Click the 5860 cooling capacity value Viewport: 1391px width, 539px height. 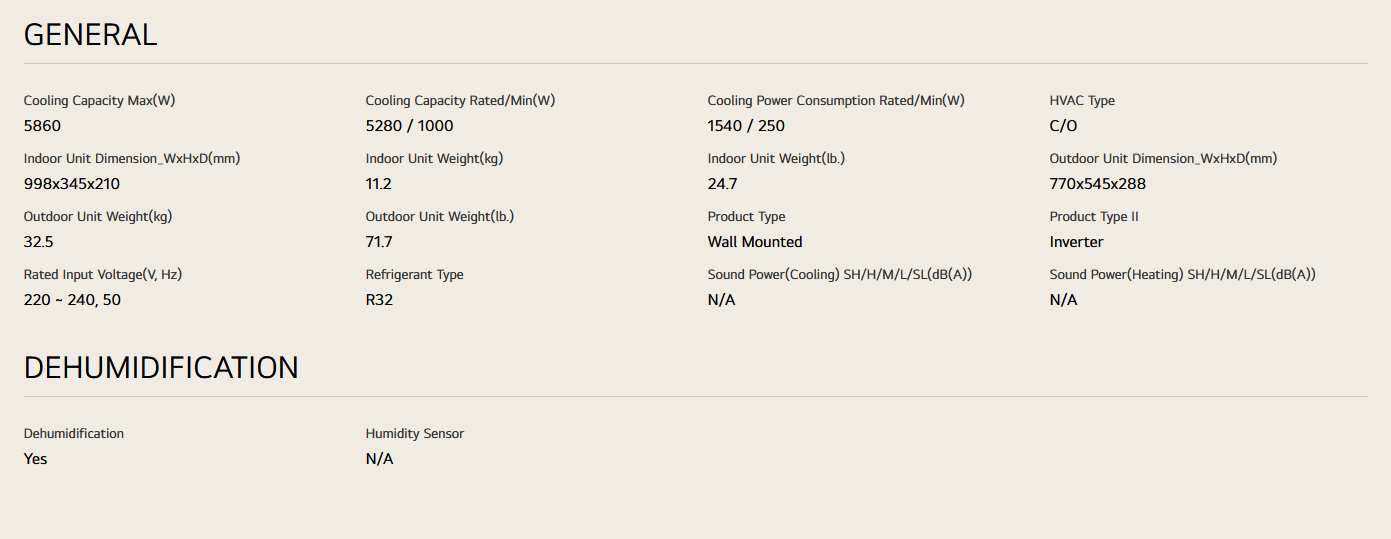(x=42, y=126)
